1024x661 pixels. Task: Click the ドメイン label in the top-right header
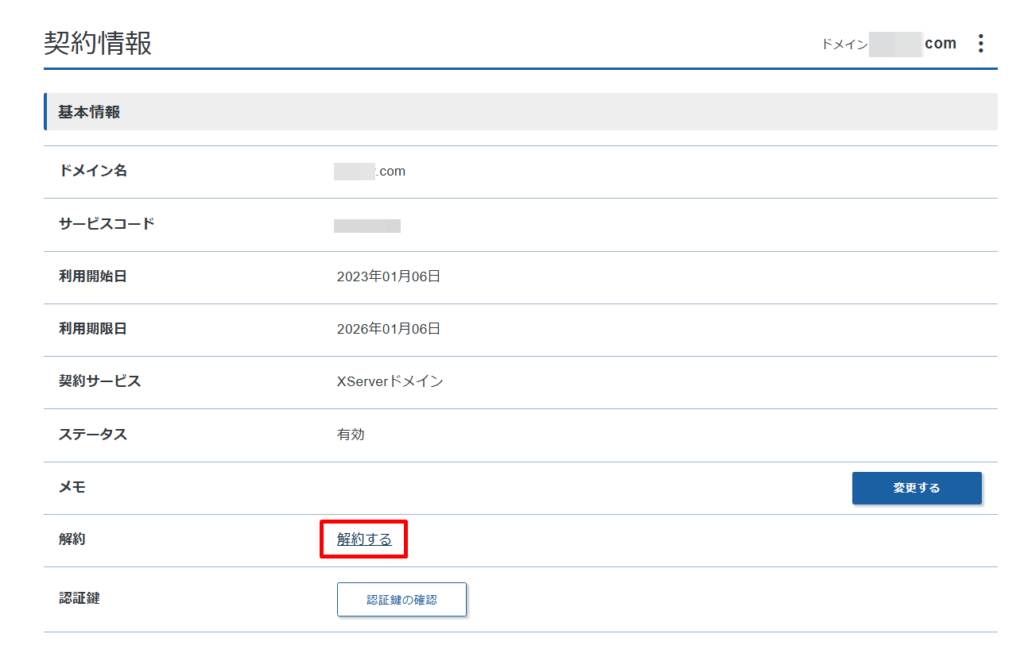tap(843, 44)
